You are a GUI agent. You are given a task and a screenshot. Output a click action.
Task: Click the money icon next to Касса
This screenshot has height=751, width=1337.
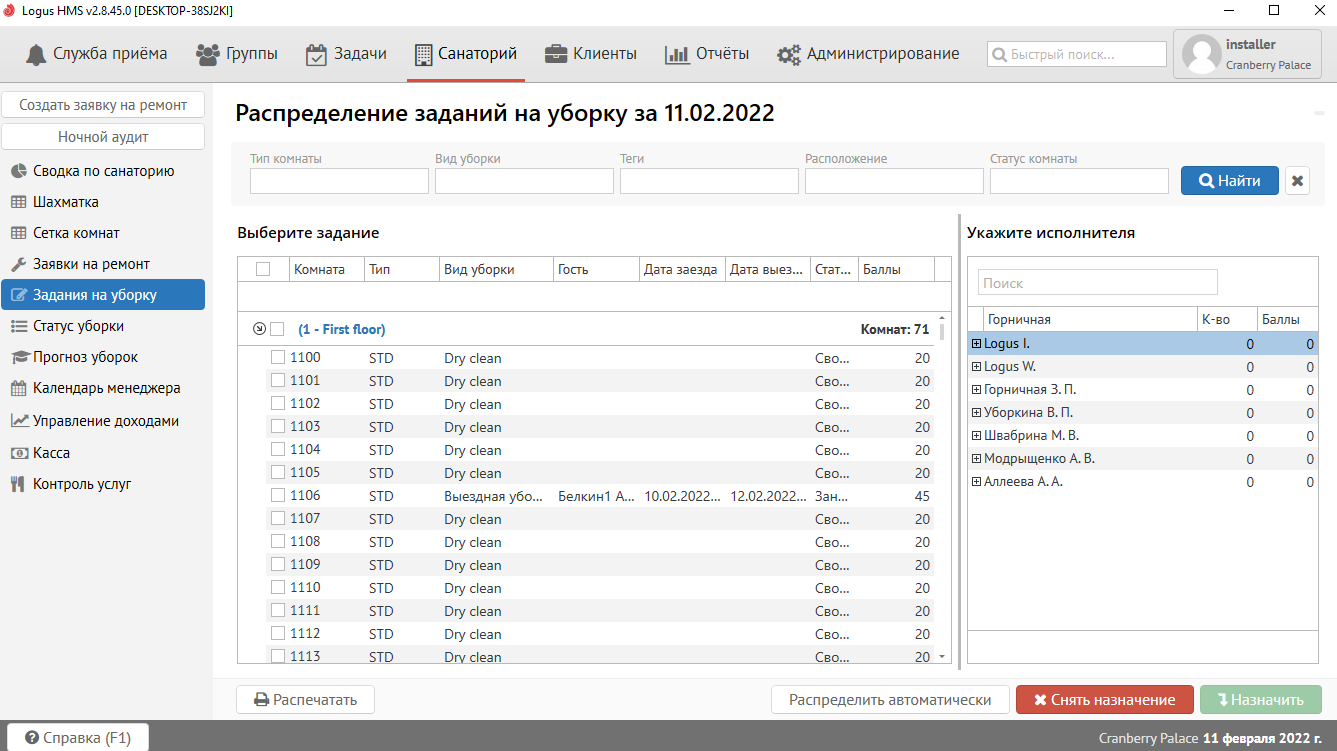pyautogui.click(x=18, y=453)
